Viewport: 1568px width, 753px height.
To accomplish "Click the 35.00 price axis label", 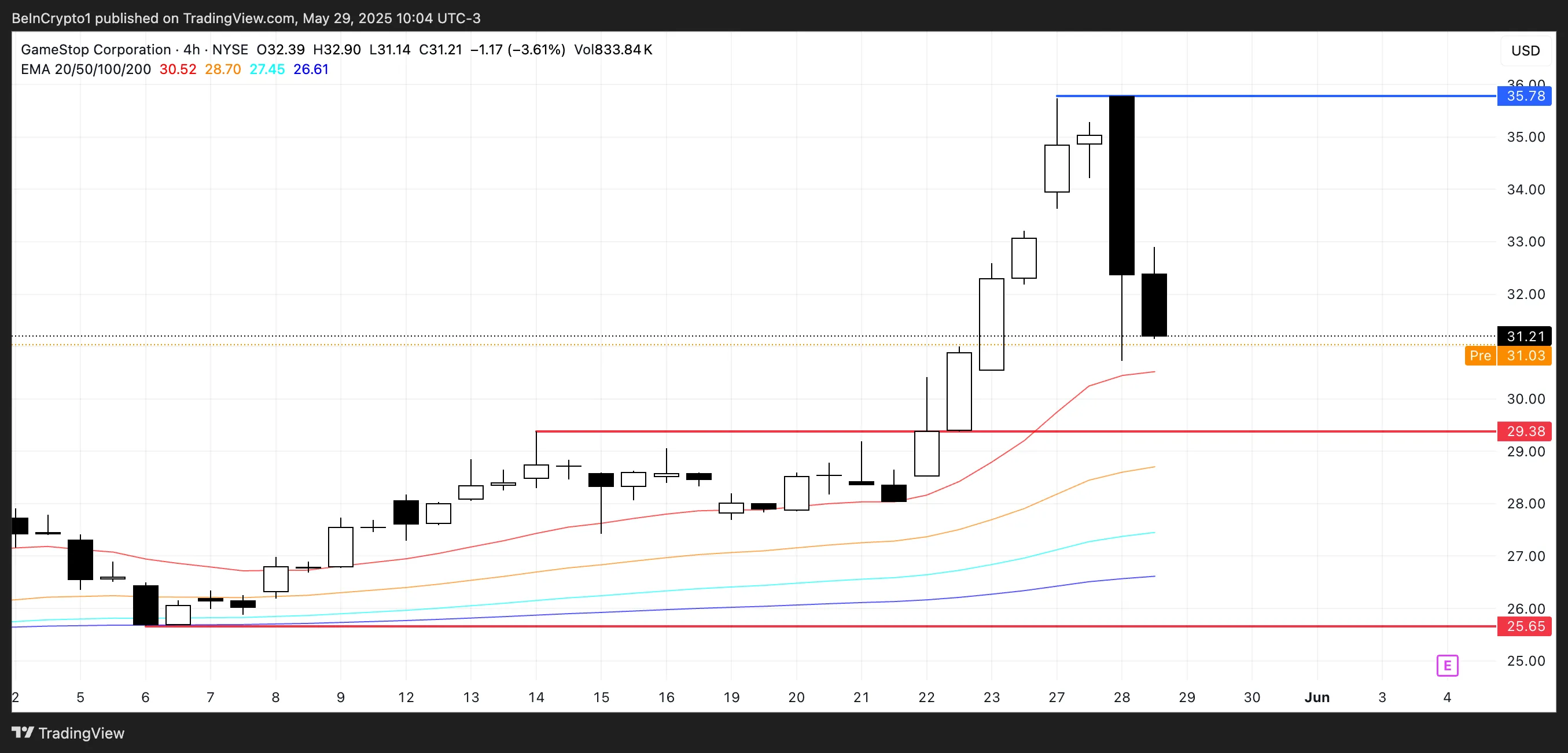I will pos(1525,137).
